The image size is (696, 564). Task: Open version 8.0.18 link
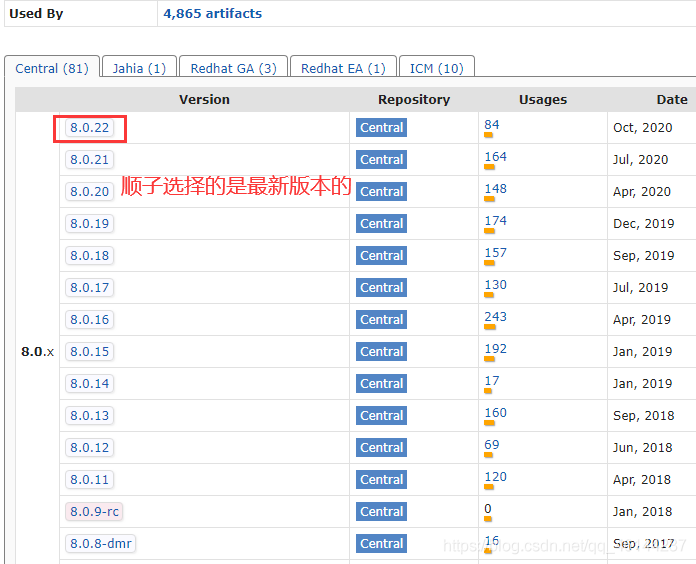[89, 256]
